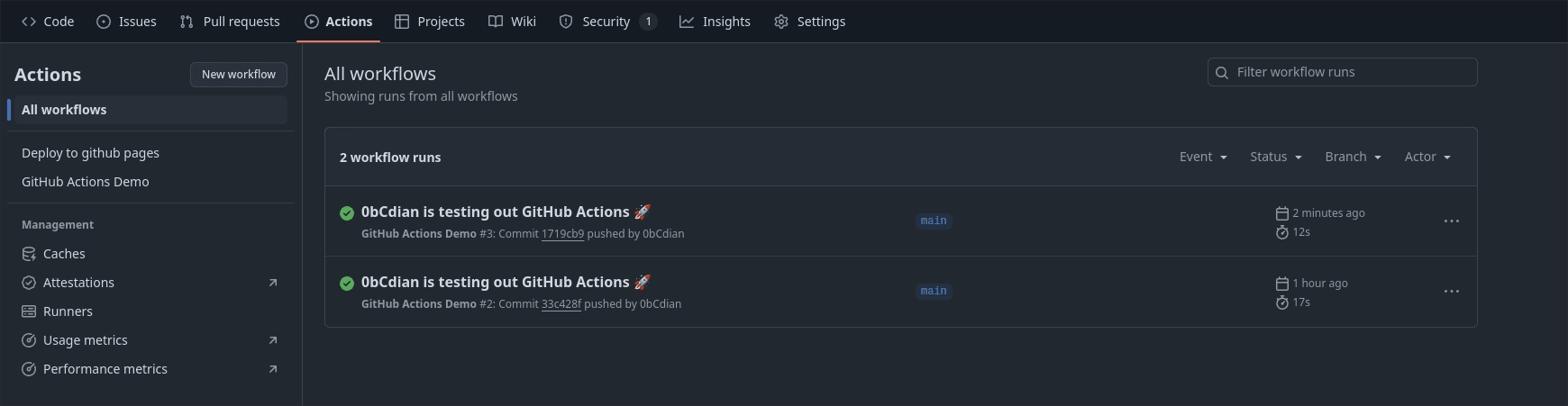Image resolution: width=1568 pixels, height=406 pixels.
Task: Open the three-dot menu for run #3
Action: 1451,221
